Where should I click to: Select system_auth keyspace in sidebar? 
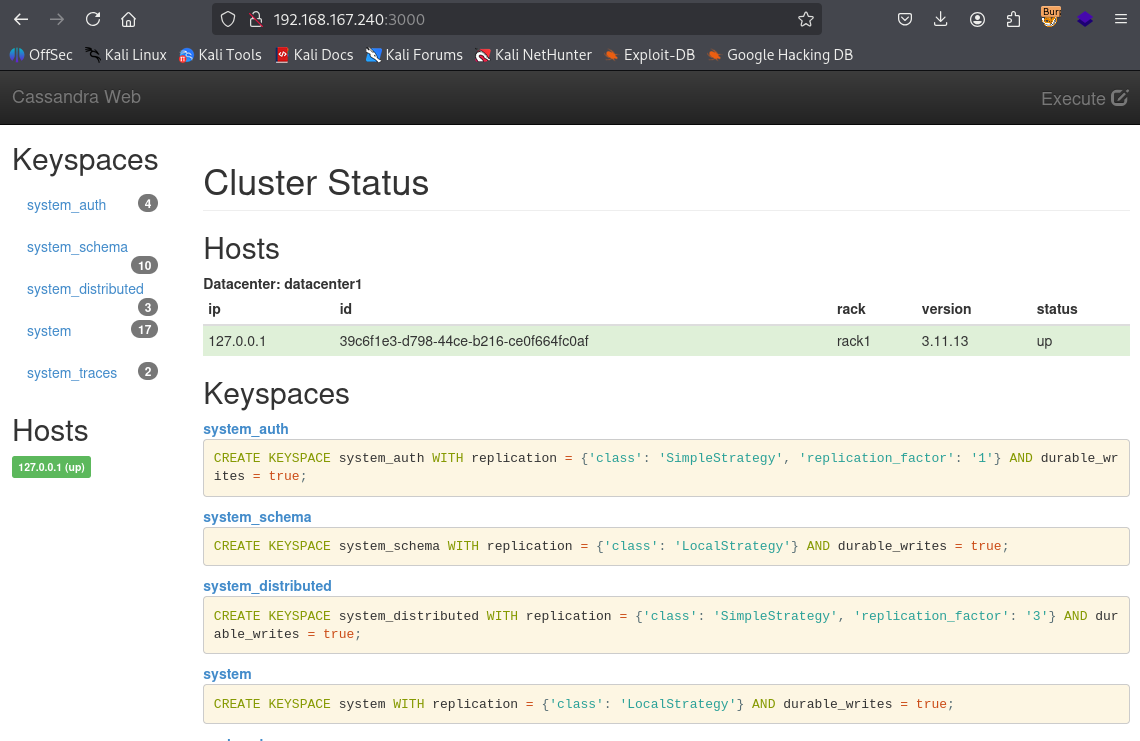point(66,205)
